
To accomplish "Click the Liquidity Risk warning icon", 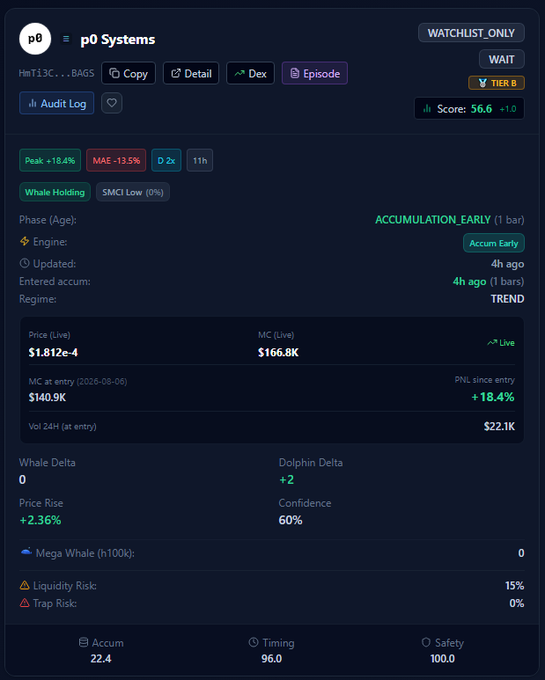I will (x=25, y=585).
